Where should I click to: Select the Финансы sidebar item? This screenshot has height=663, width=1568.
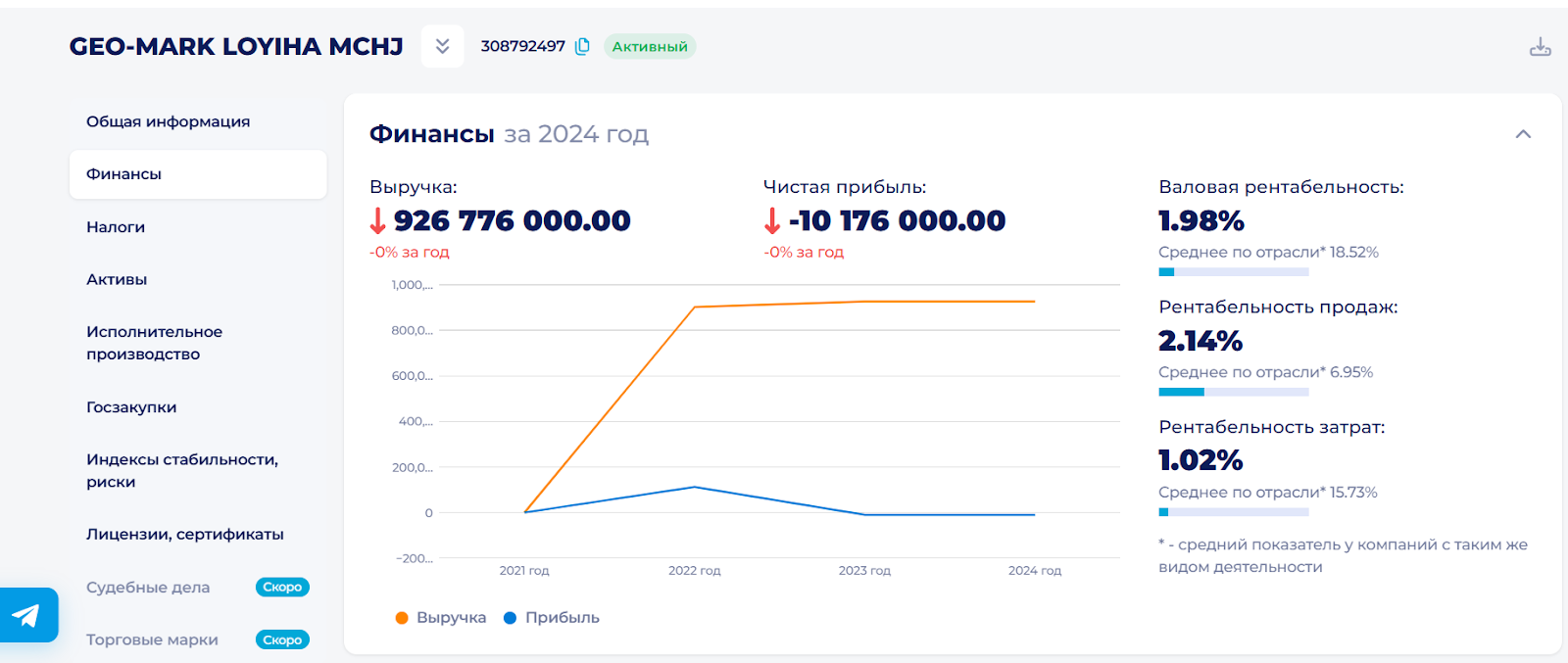point(124,174)
